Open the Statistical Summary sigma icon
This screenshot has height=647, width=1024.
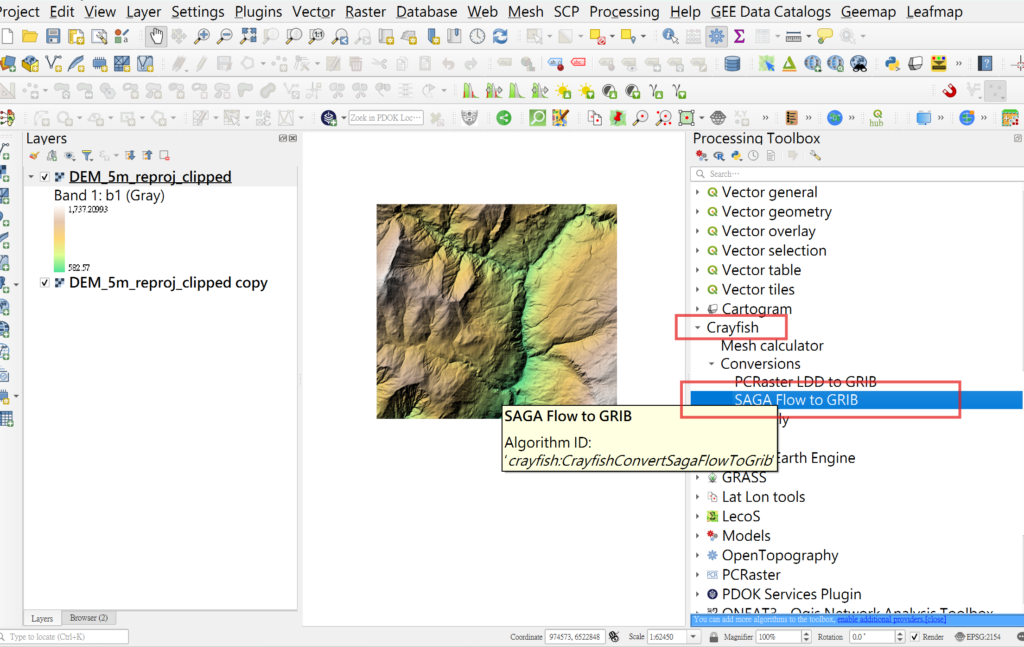[740, 37]
